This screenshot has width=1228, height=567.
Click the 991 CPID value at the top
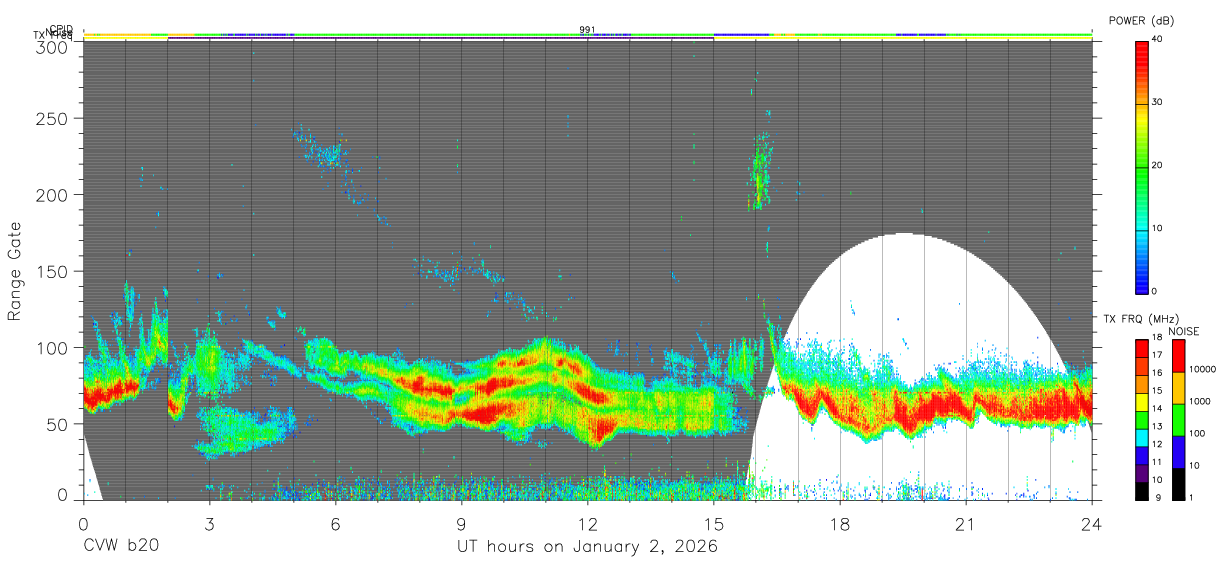pyautogui.click(x=587, y=30)
